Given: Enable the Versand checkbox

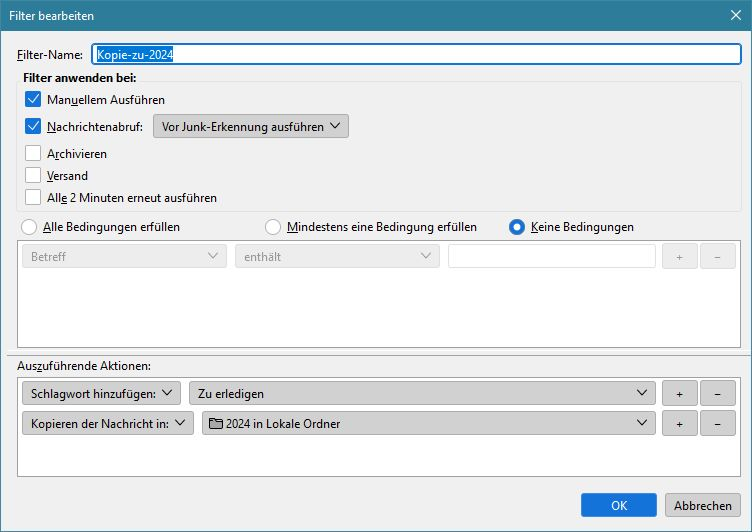Looking at the screenshot, I should [x=33, y=175].
